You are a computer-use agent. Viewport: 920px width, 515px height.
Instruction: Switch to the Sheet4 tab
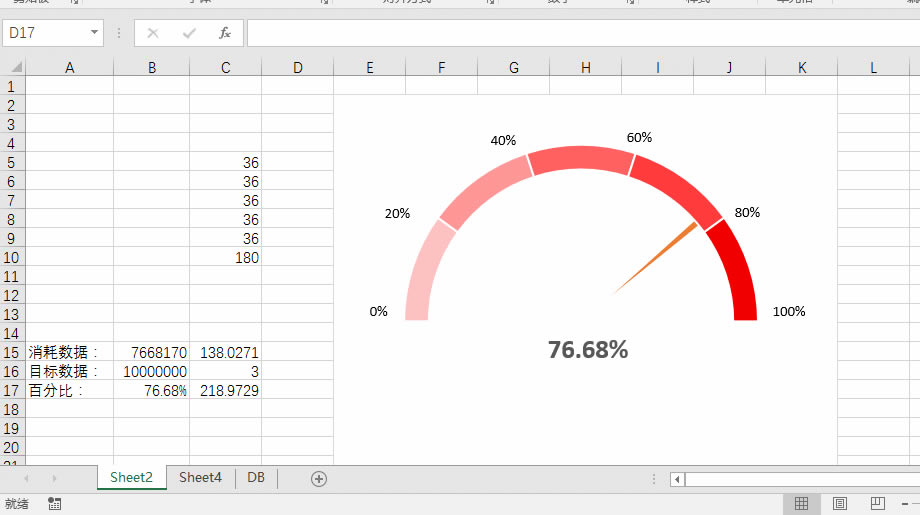tap(200, 477)
